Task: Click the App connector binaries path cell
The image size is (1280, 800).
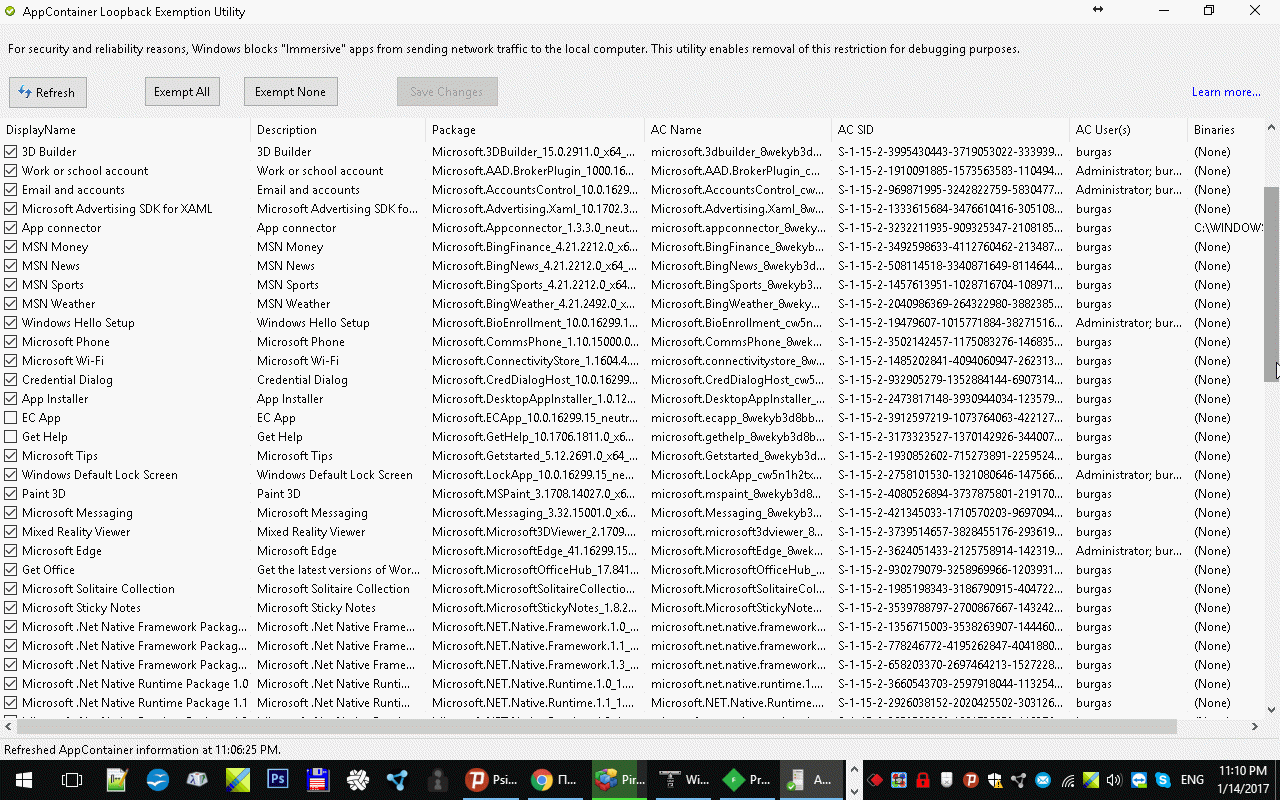Action: (x=1228, y=228)
